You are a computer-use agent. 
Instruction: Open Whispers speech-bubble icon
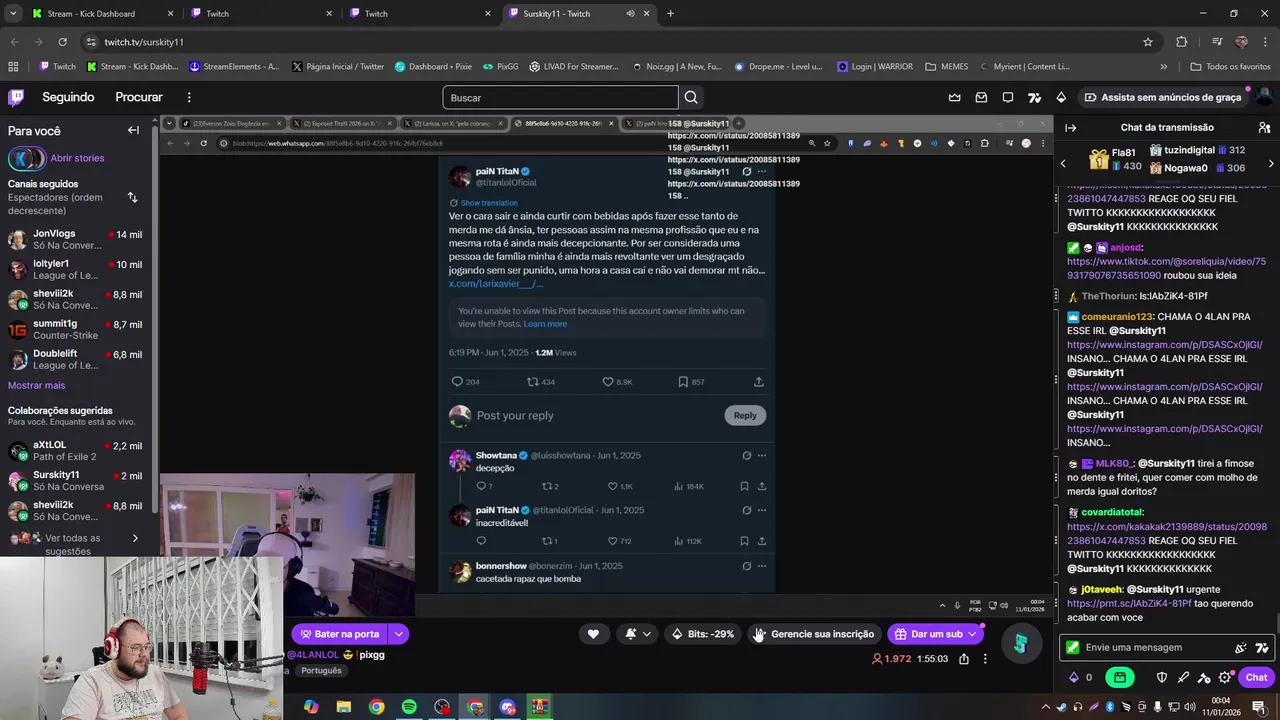tap(1008, 97)
